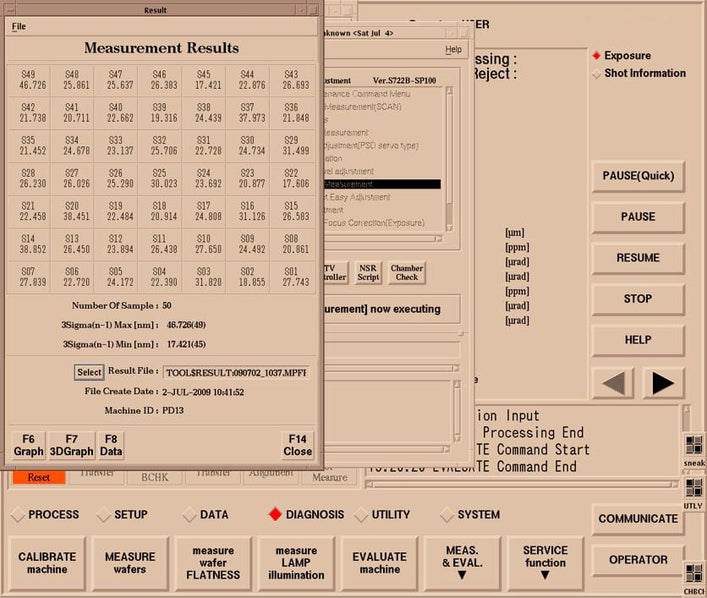Click the Chamber Check button
The height and width of the screenshot is (598, 707).
[x=407, y=272]
